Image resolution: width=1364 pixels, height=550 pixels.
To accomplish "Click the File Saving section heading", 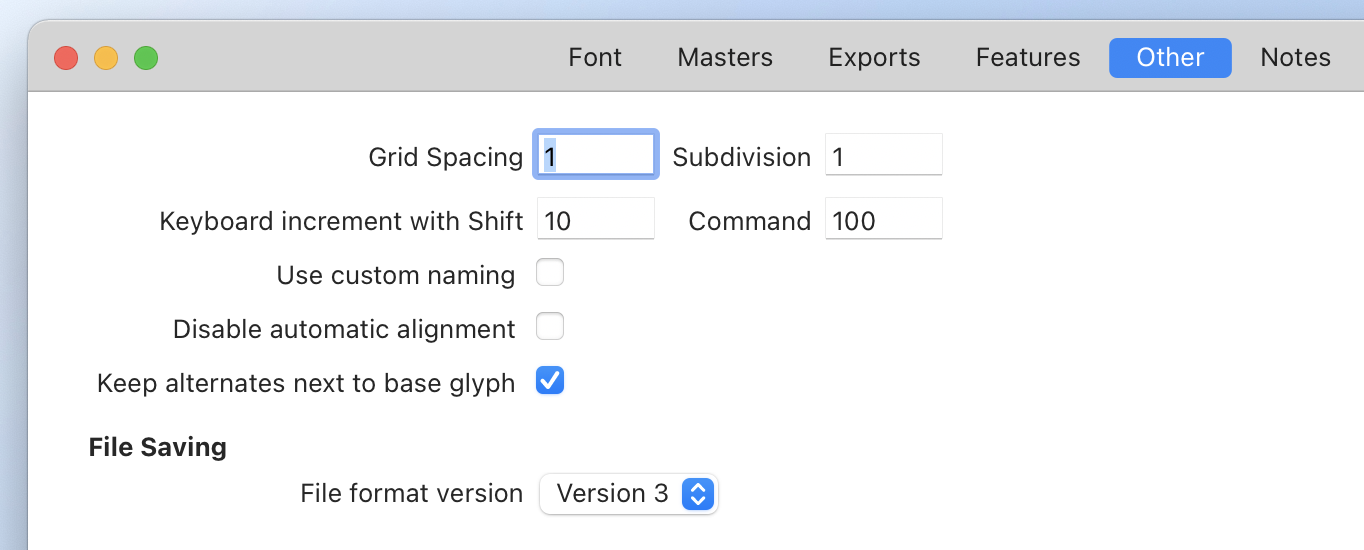I will pos(158,447).
